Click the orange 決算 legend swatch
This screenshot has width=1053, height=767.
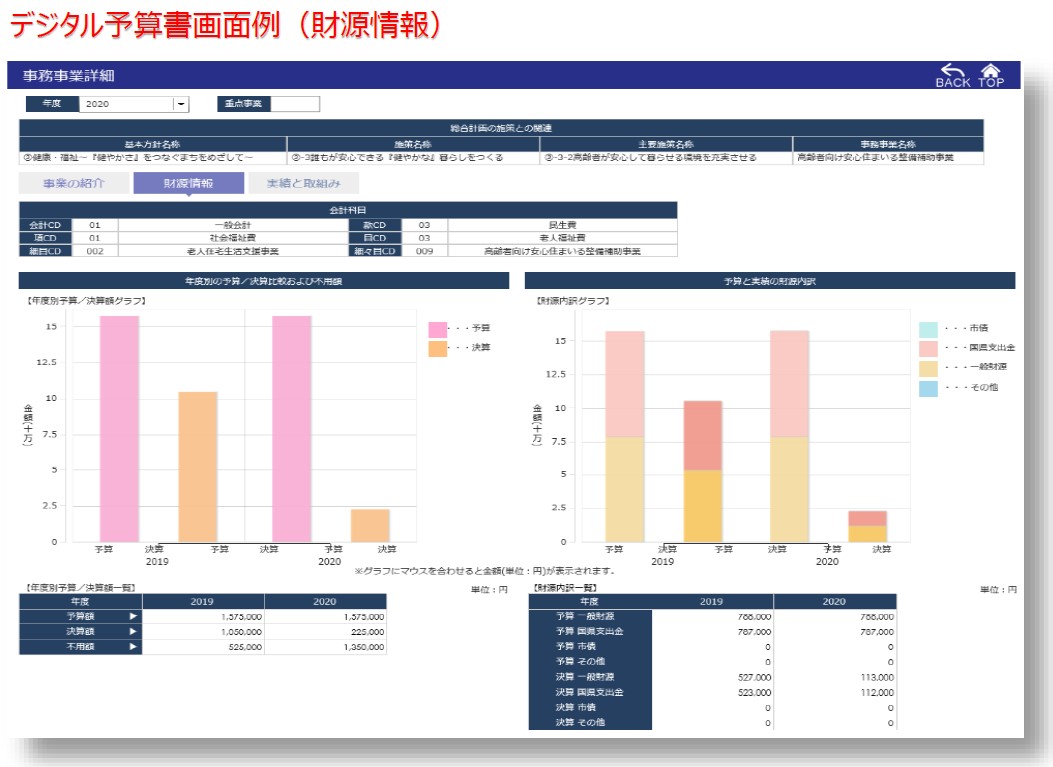(x=438, y=348)
